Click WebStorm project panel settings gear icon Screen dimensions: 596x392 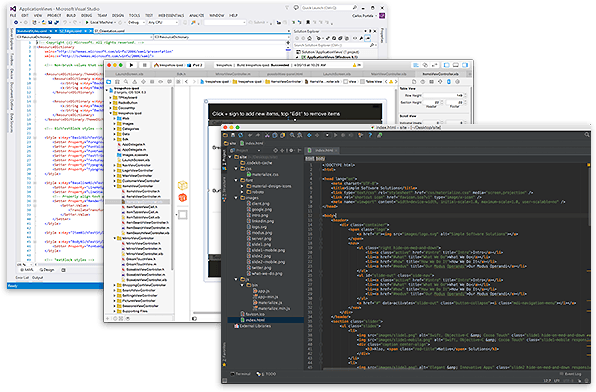pos(292,151)
